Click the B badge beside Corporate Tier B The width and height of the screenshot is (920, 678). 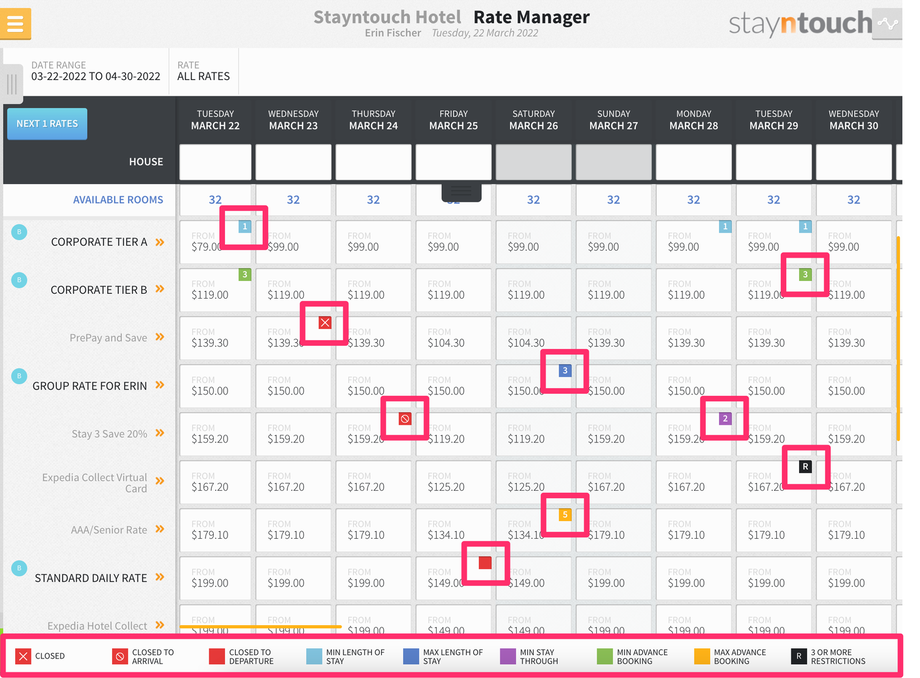tap(19, 280)
